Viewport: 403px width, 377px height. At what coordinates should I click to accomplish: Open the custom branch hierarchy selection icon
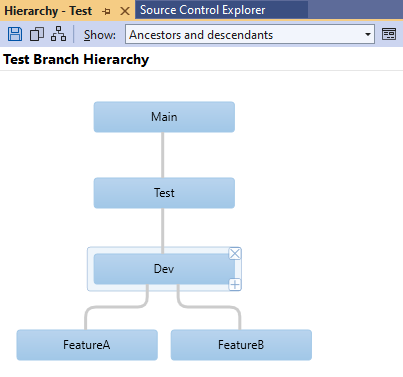[59, 34]
